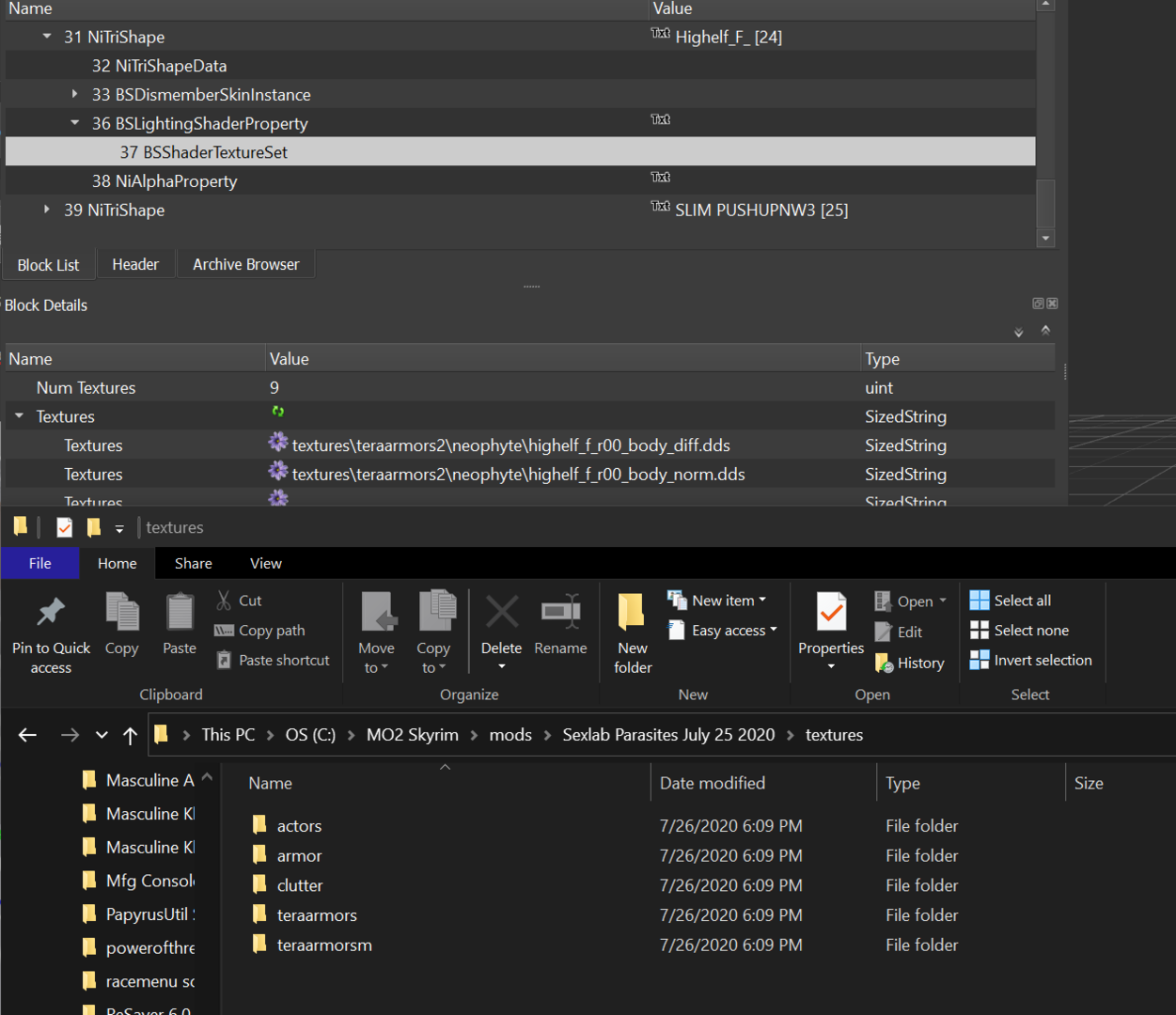The width and height of the screenshot is (1176, 1015).
Task: Click Edit in the Open group
Action: (x=899, y=632)
